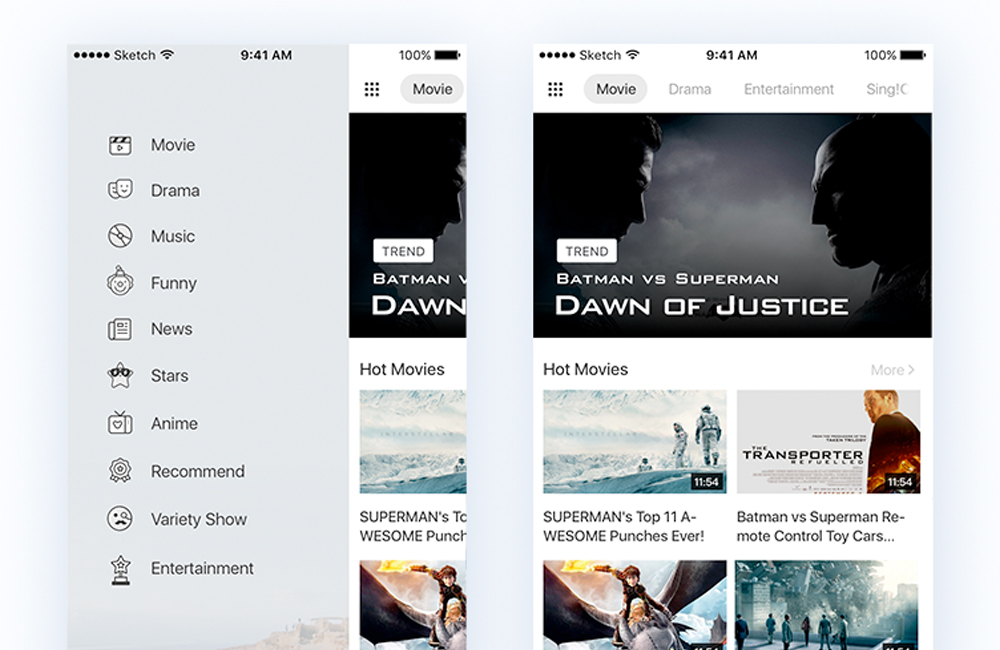This screenshot has height=650, width=1000.
Task: Open the Dawn of Justice banner title
Action: tap(702, 305)
